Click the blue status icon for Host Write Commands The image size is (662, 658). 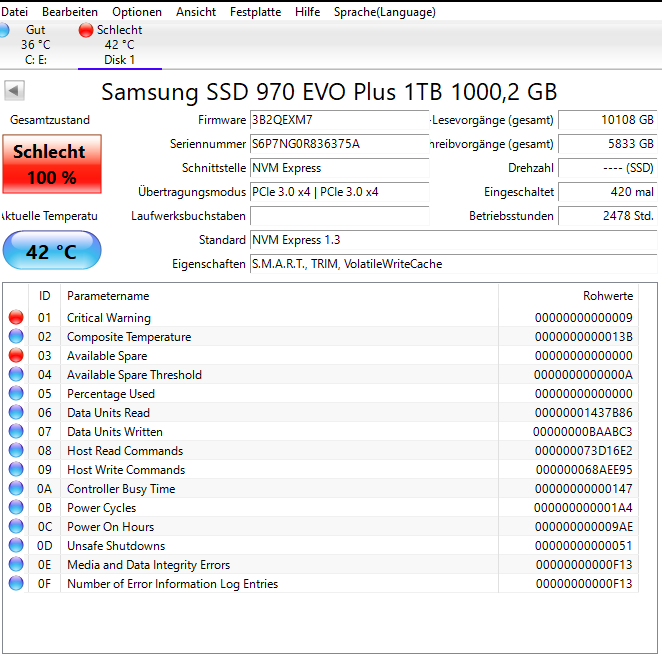click(16, 469)
